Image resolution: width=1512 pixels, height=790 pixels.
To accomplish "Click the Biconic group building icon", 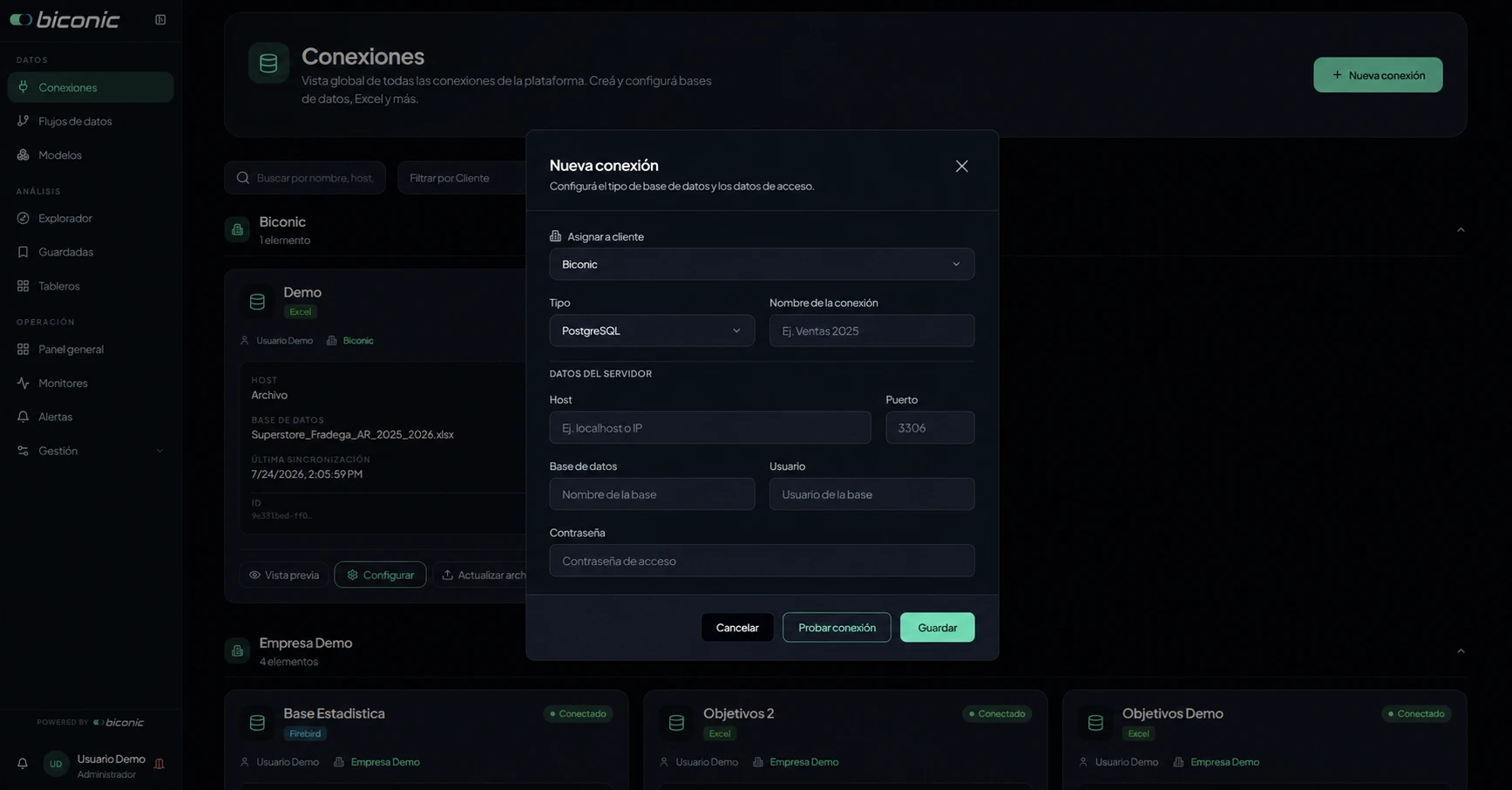I will (x=237, y=229).
